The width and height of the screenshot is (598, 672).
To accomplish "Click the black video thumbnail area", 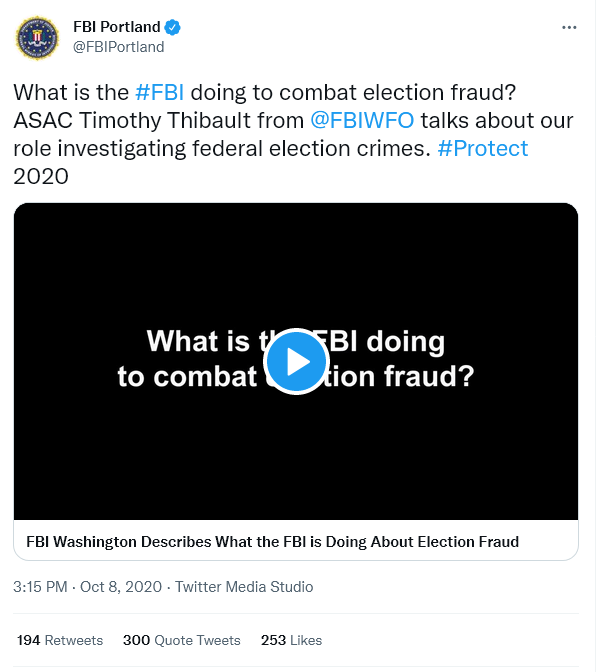I will coord(296,361).
